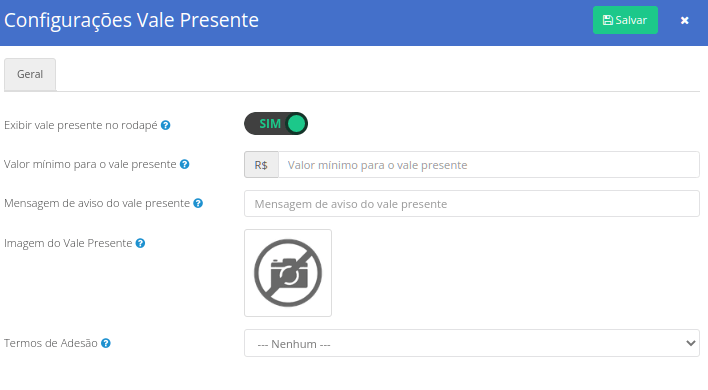This screenshot has height=390, width=708.
Task: Click the Exibir vale presente no rodapé label
Action: 81,125
